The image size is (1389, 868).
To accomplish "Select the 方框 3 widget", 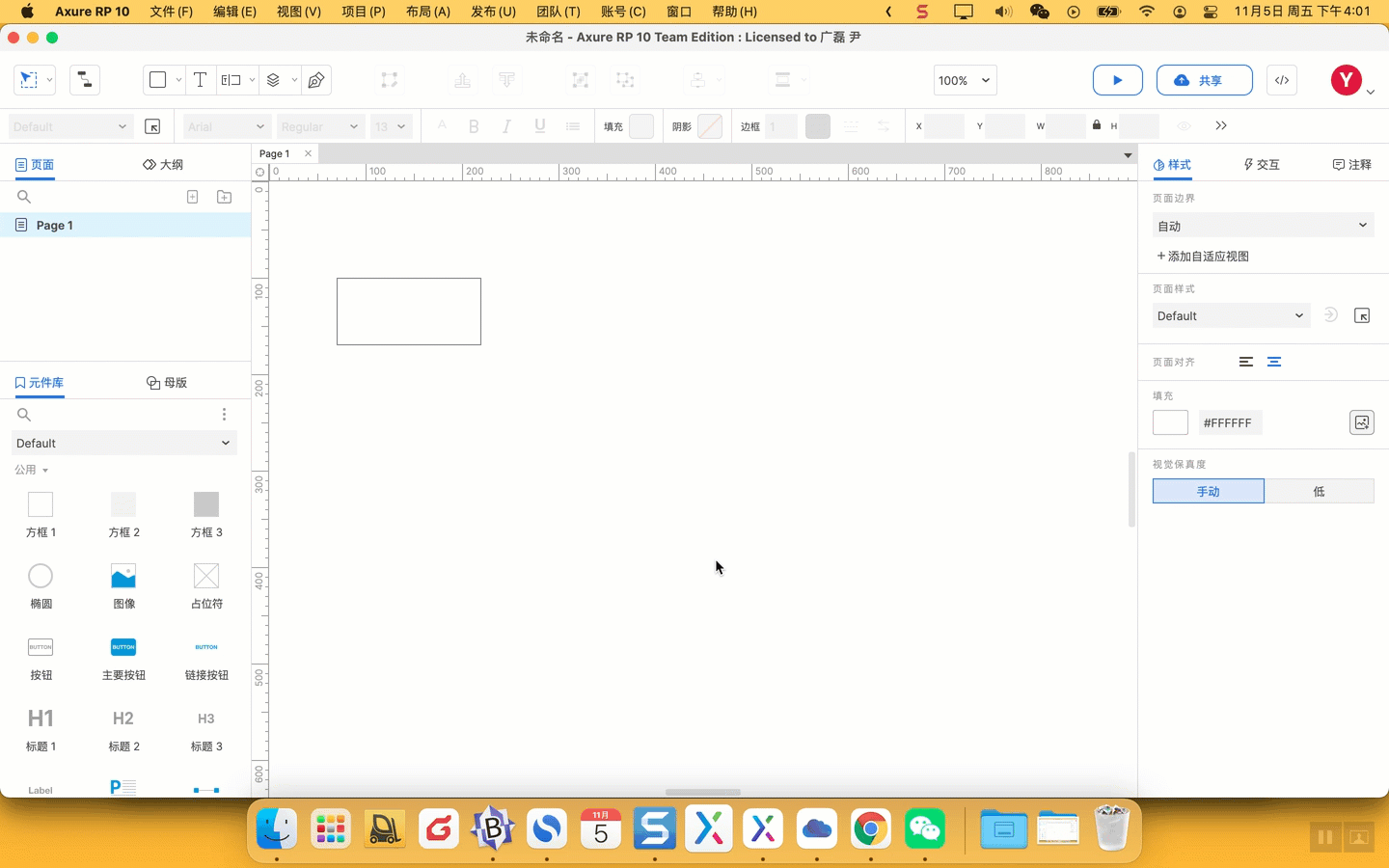I will click(x=206, y=514).
